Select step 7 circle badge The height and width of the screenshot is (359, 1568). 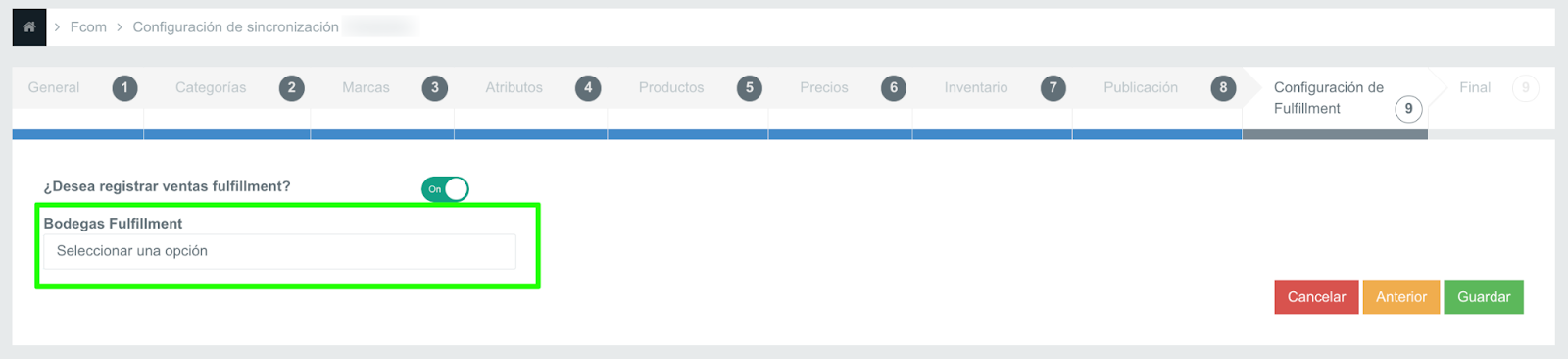(x=1053, y=88)
